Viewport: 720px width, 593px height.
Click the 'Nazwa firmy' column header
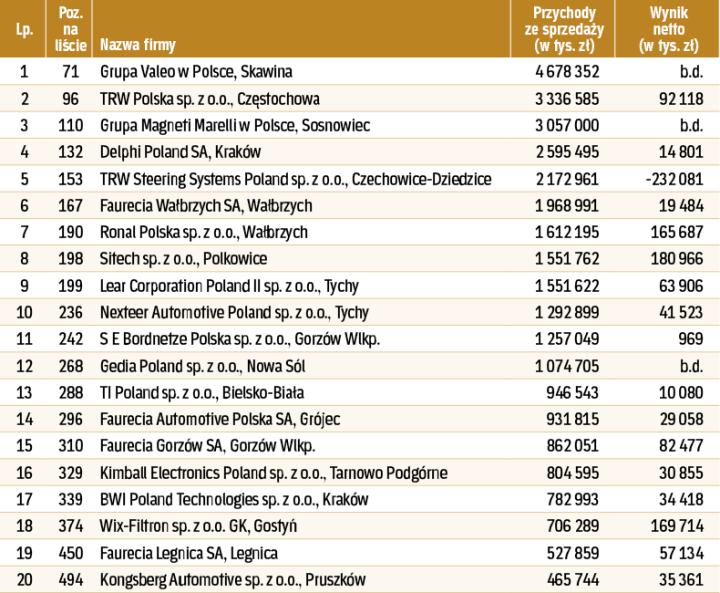pos(136,45)
